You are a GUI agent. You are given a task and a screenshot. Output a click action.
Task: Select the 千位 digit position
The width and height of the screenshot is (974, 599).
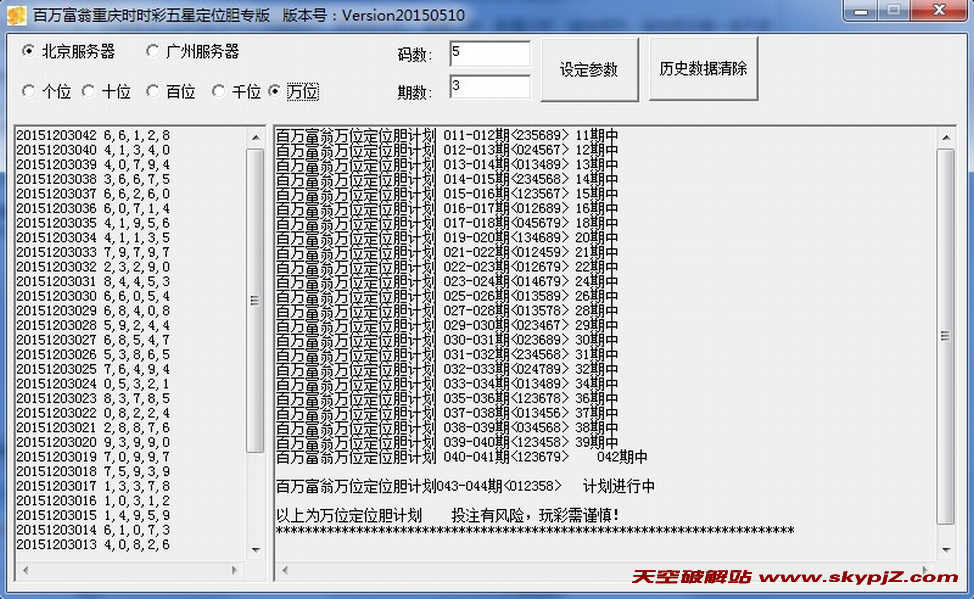click(x=219, y=91)
